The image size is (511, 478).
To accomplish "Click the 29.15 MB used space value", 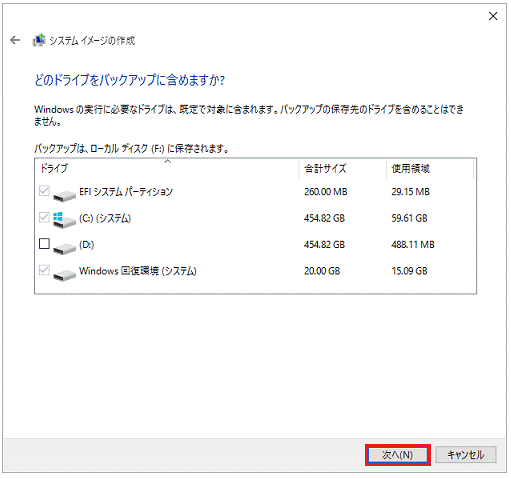I will point(411,192).
